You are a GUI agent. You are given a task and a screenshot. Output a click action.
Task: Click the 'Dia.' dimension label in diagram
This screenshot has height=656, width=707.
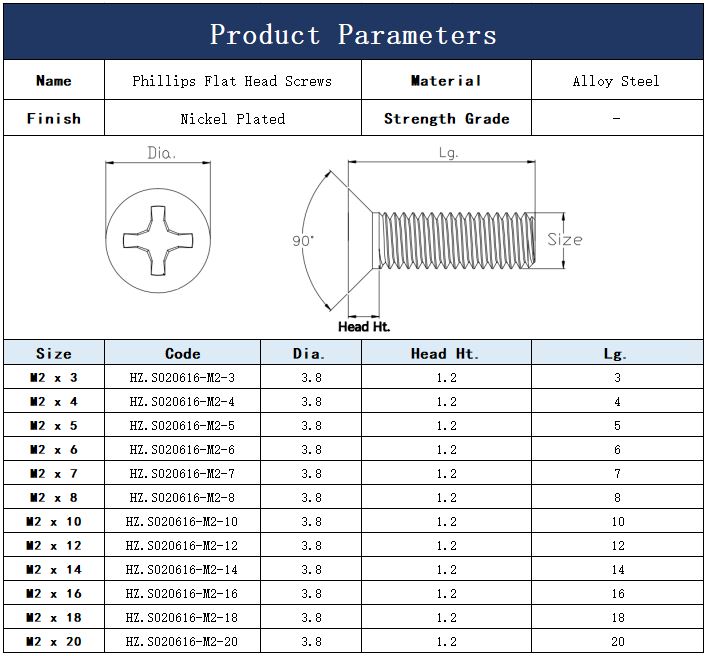coord(161,153)
